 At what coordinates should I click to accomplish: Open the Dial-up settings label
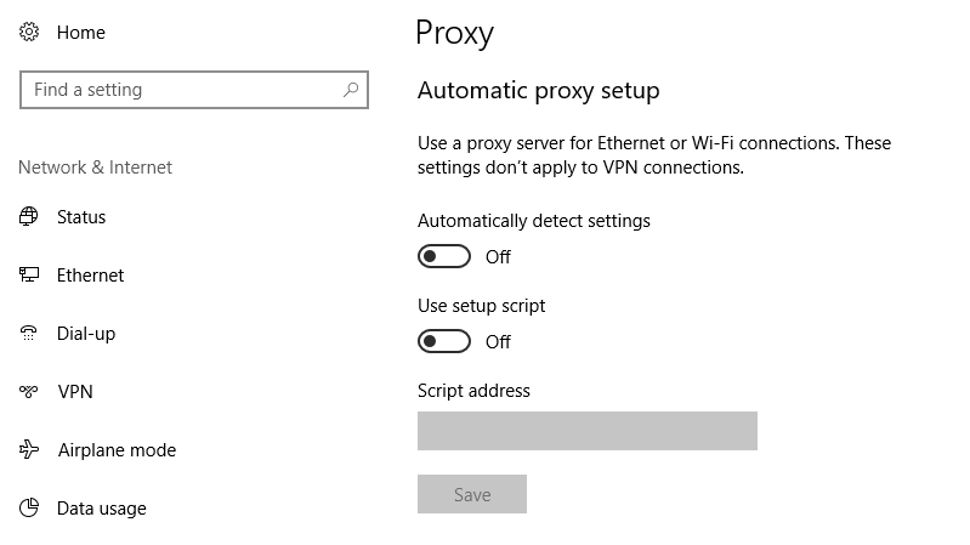pyautogui.click(x=86, y=334)
